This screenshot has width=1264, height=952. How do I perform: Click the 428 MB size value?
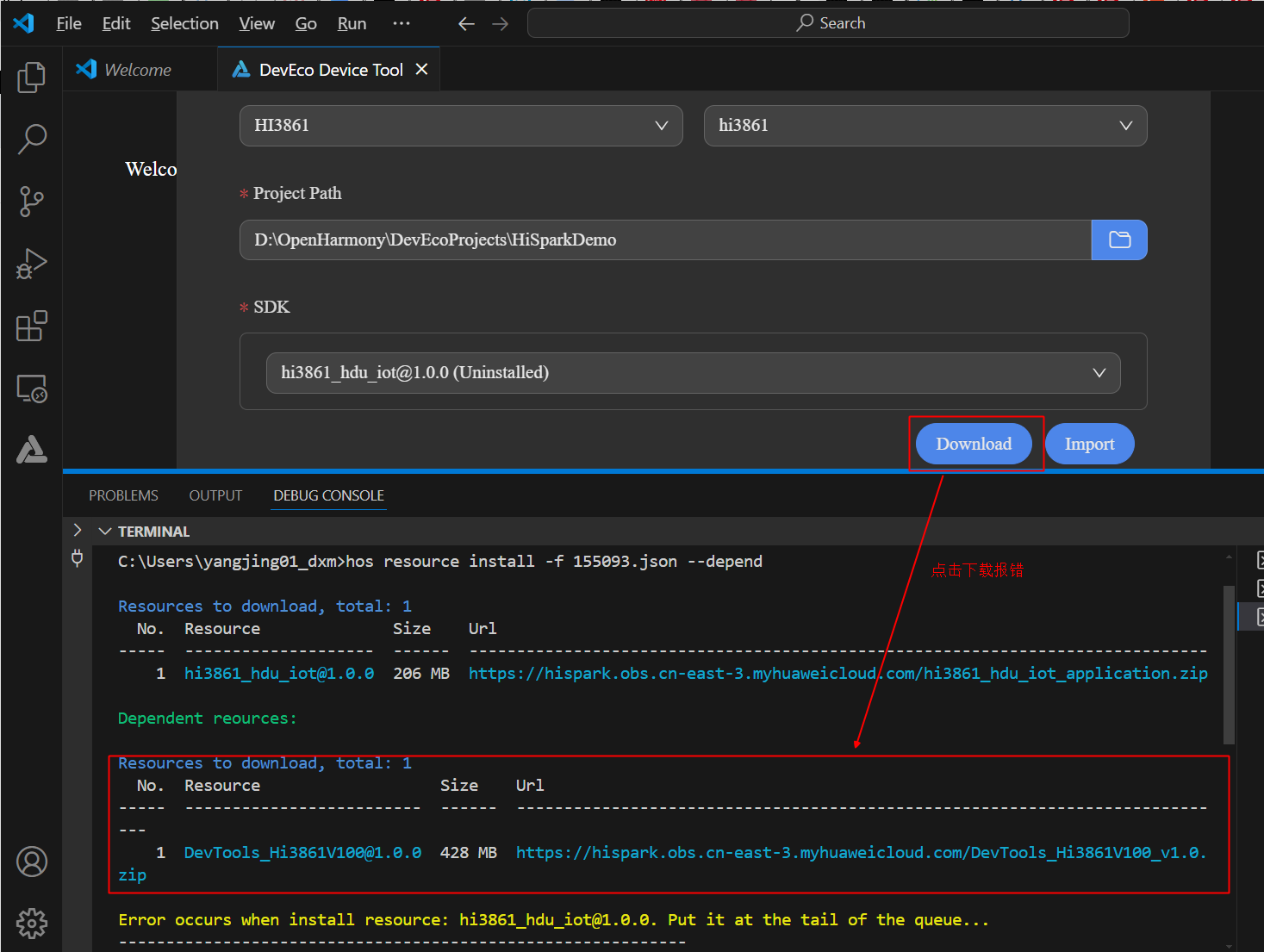tap(469, 853)
